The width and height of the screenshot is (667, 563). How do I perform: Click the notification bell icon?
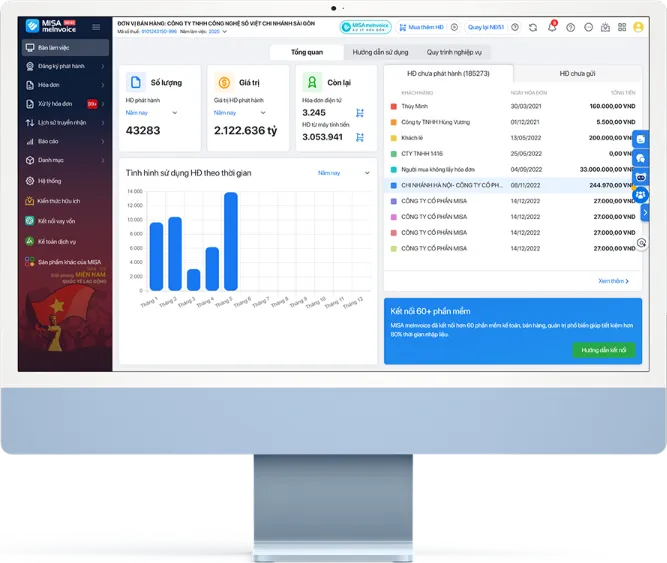552,27
